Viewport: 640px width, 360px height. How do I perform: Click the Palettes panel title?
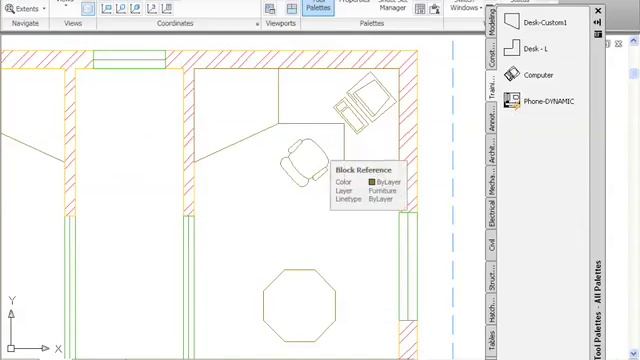point(371,23)
